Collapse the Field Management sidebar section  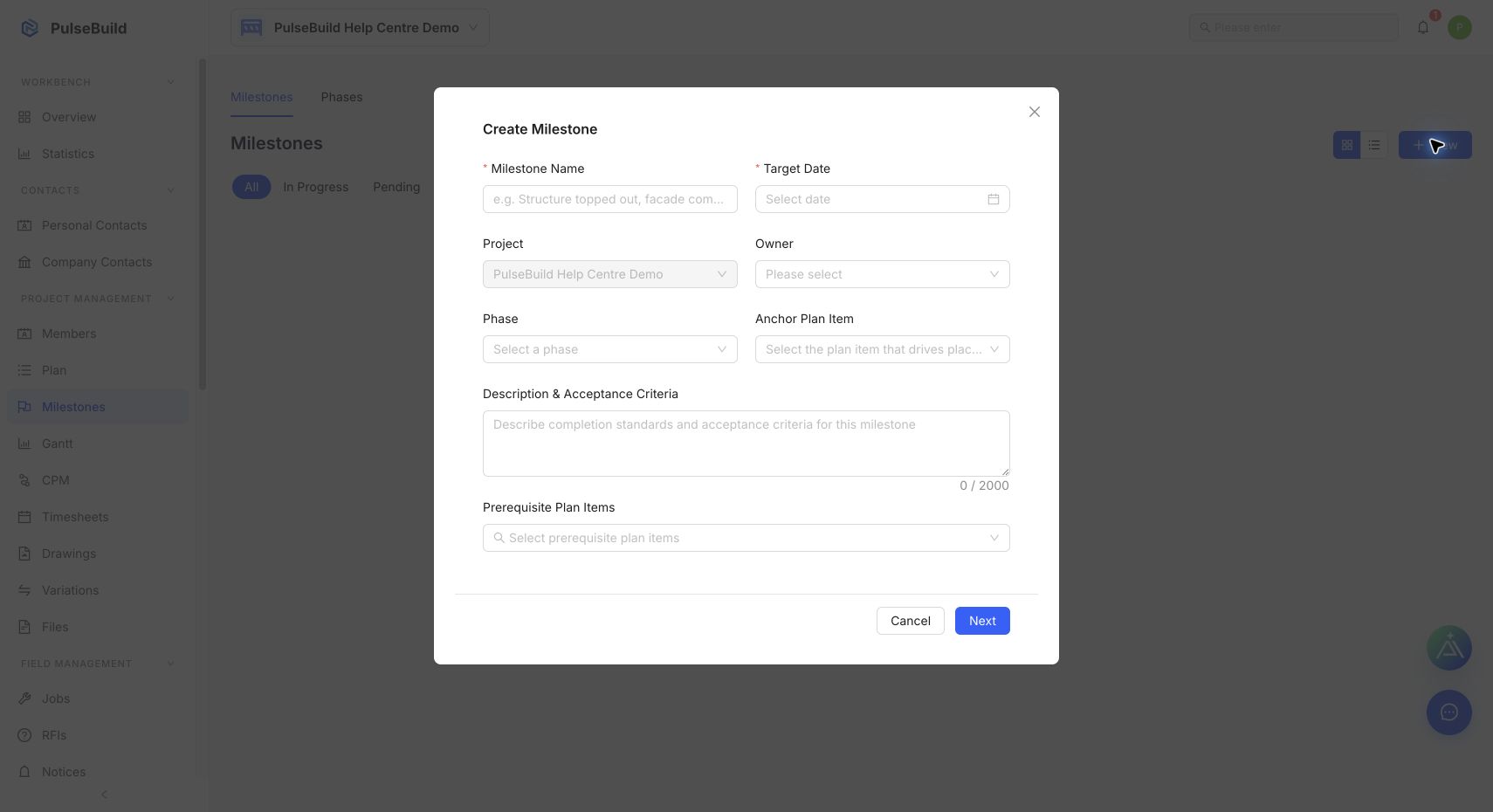(170, 664)
